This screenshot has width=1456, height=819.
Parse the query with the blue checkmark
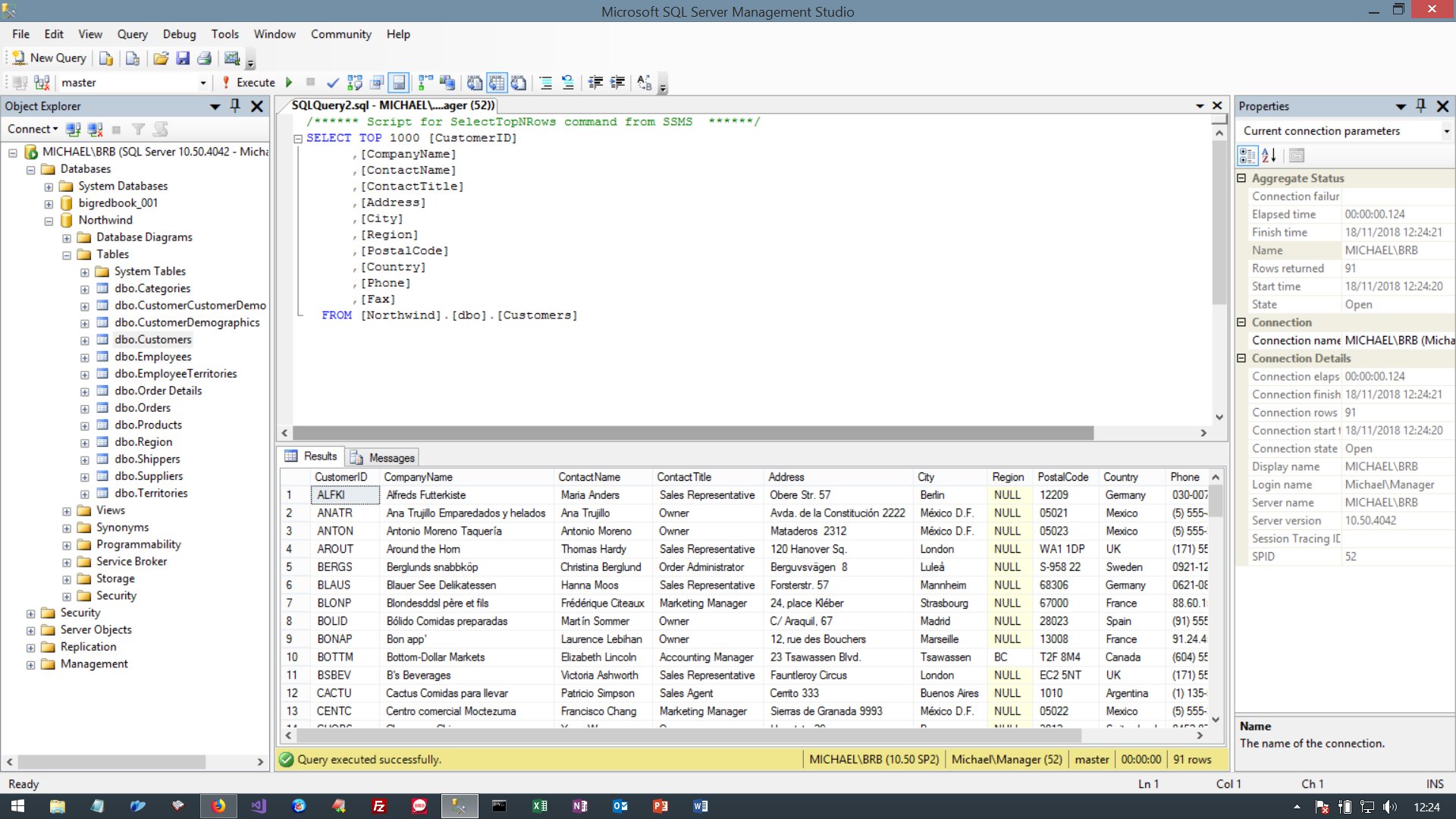[x=332, y=83]
